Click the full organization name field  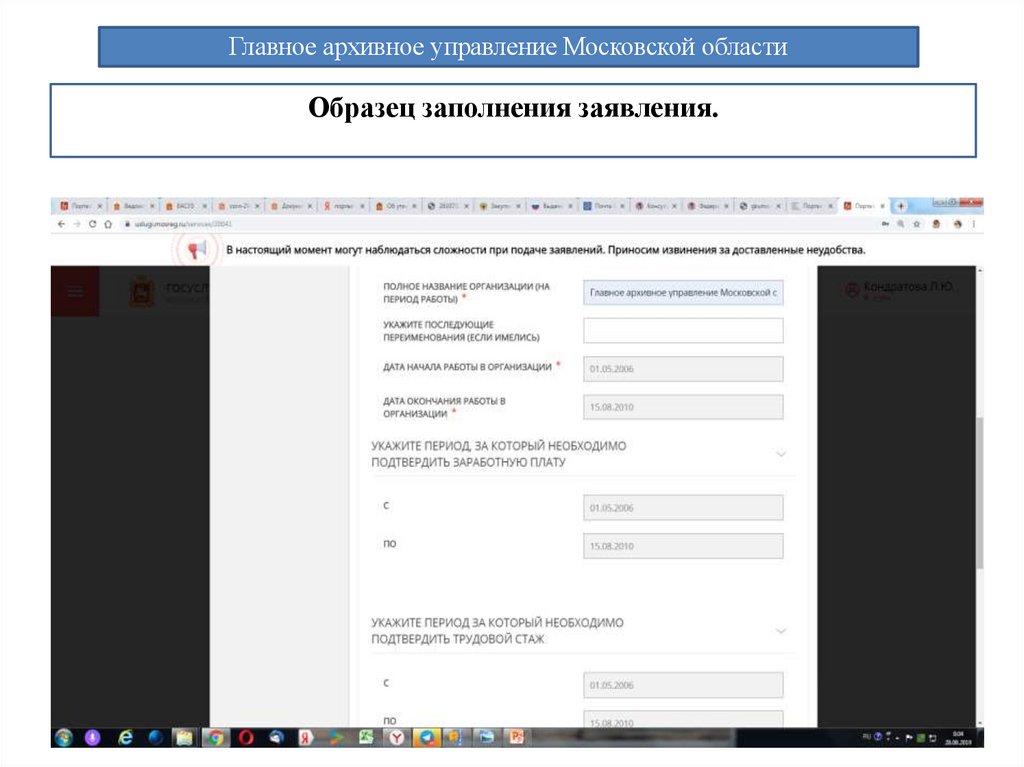[x=683, y=293]
